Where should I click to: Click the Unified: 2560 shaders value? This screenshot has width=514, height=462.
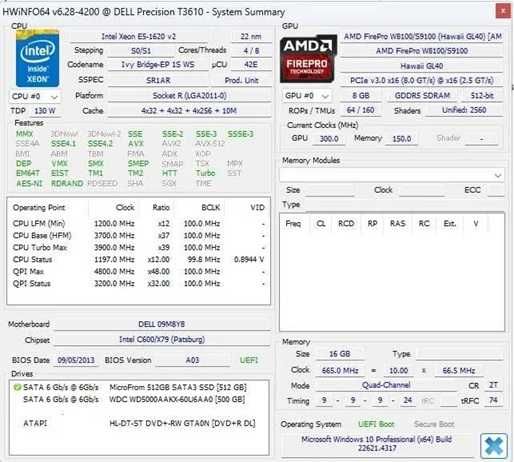point(464,110)
